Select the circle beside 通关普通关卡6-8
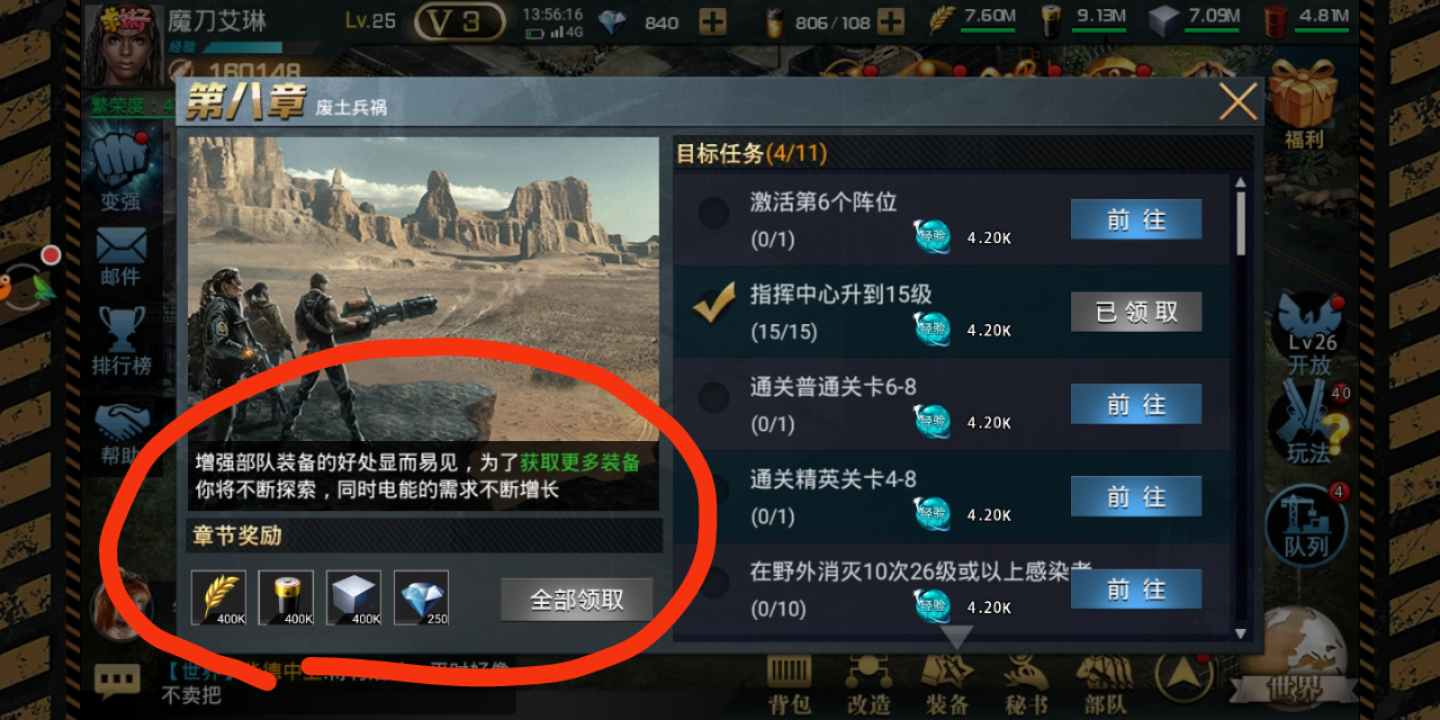The height and width of the screenshot is (720, 1440). click(713, 398)
